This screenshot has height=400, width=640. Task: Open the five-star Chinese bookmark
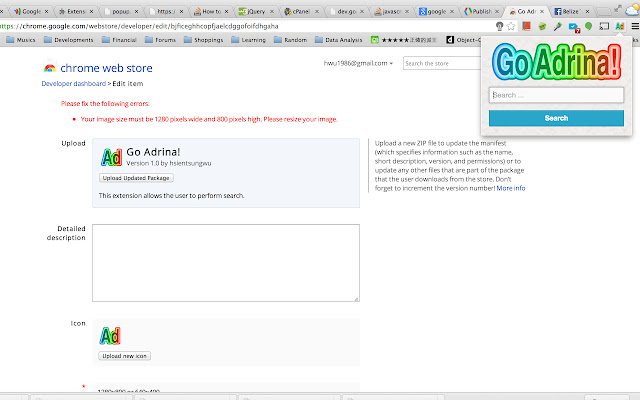(404, 40)
